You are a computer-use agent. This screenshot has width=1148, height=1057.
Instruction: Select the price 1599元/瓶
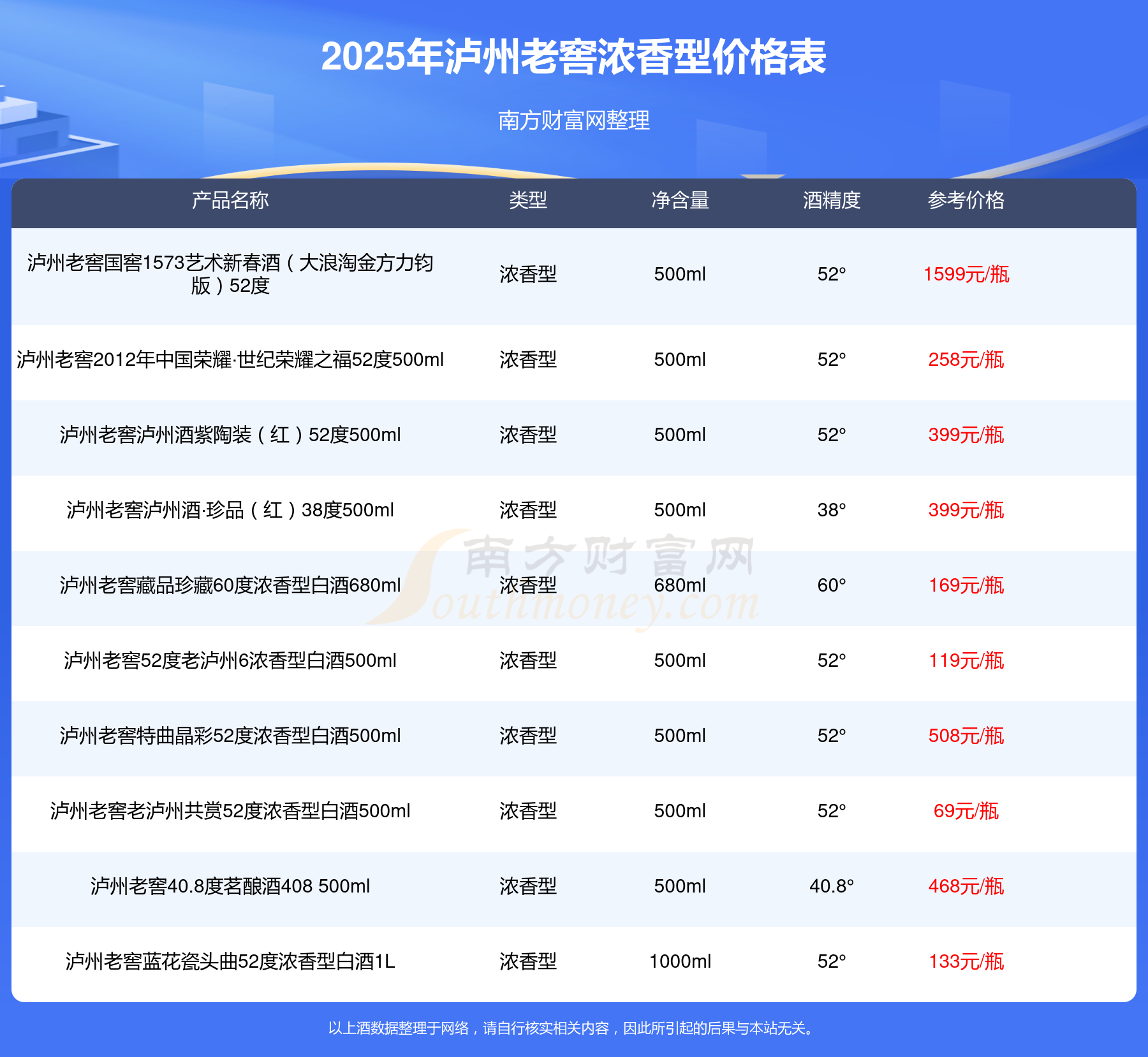coord(966,274)
